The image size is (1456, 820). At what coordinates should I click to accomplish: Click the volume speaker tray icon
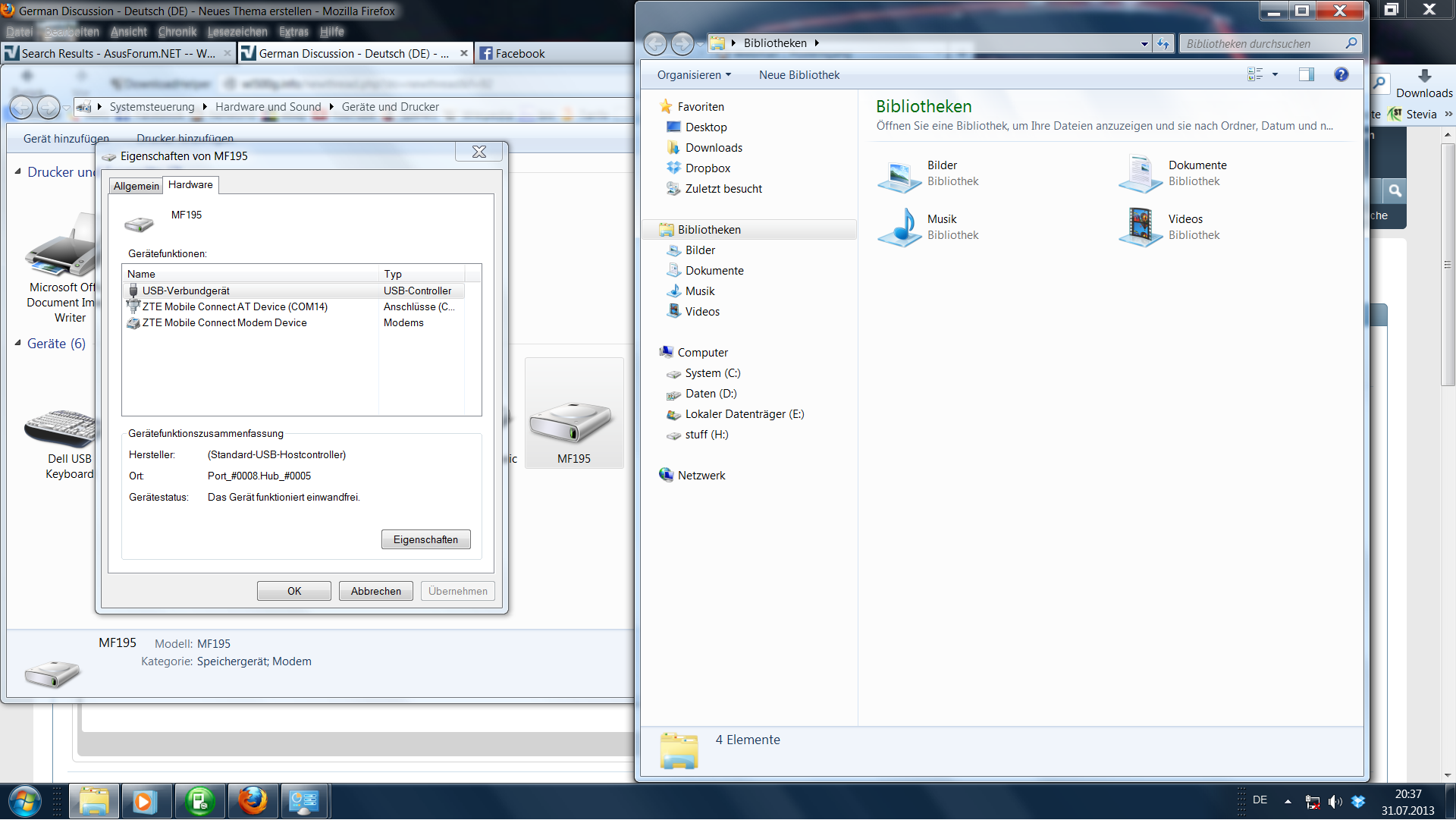coord(1335,801)
